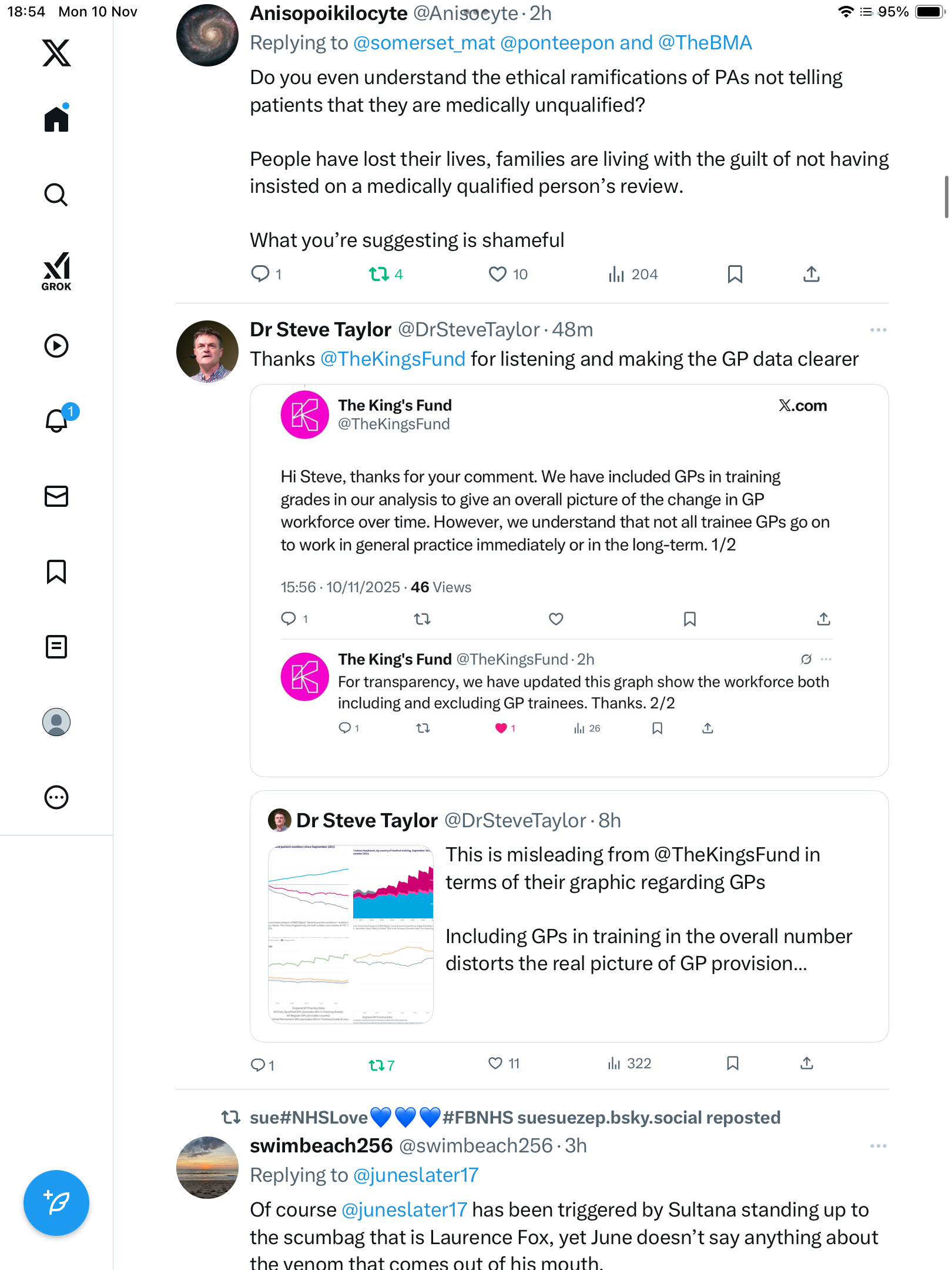The height and width of the screenshot is (1270, 952).
Task: Open more options on swimbeach256's post
Action: point(878,1146)
